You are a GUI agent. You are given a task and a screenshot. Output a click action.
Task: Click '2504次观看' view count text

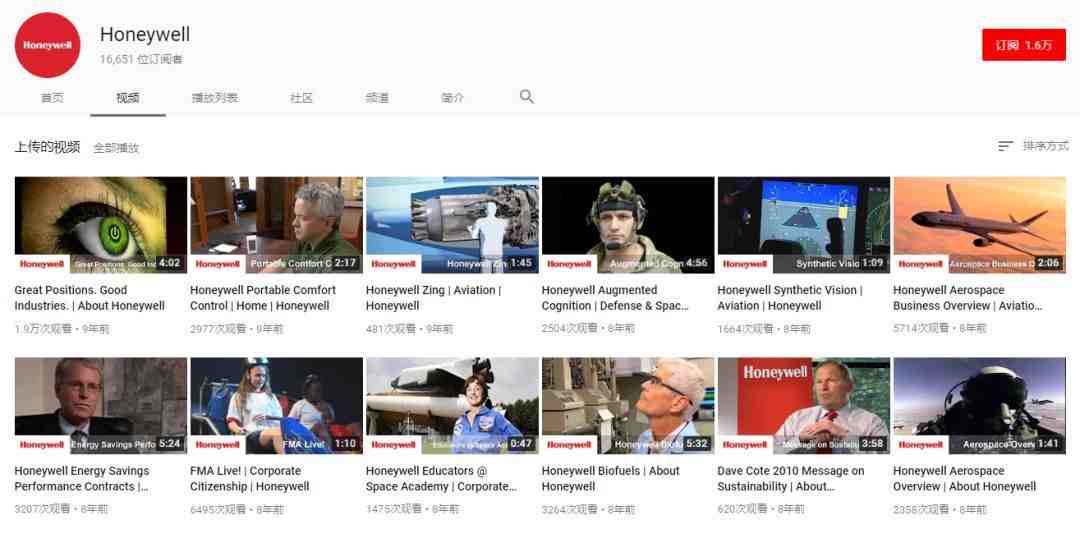point(570,329)
